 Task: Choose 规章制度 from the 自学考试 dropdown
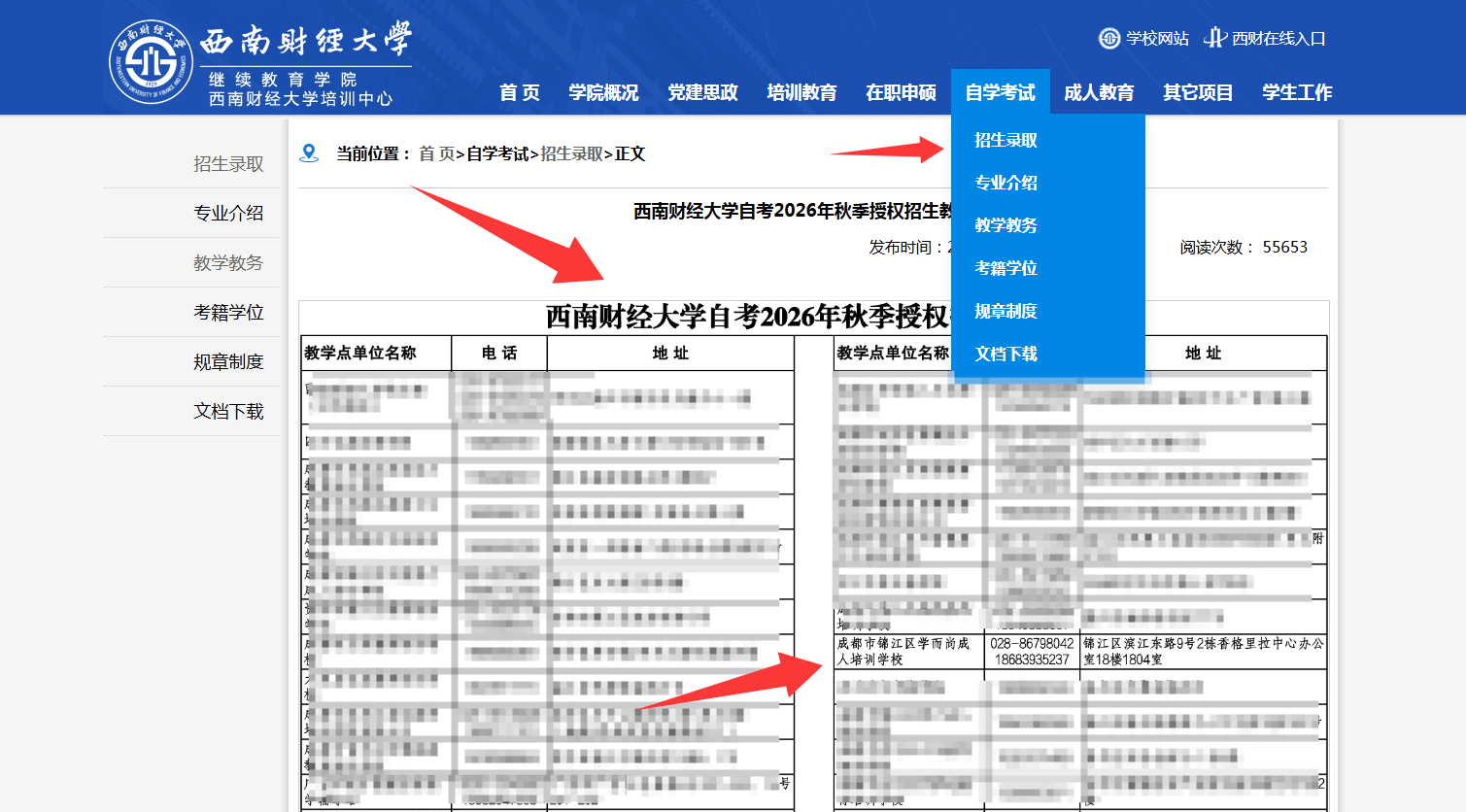point(1006,311)
